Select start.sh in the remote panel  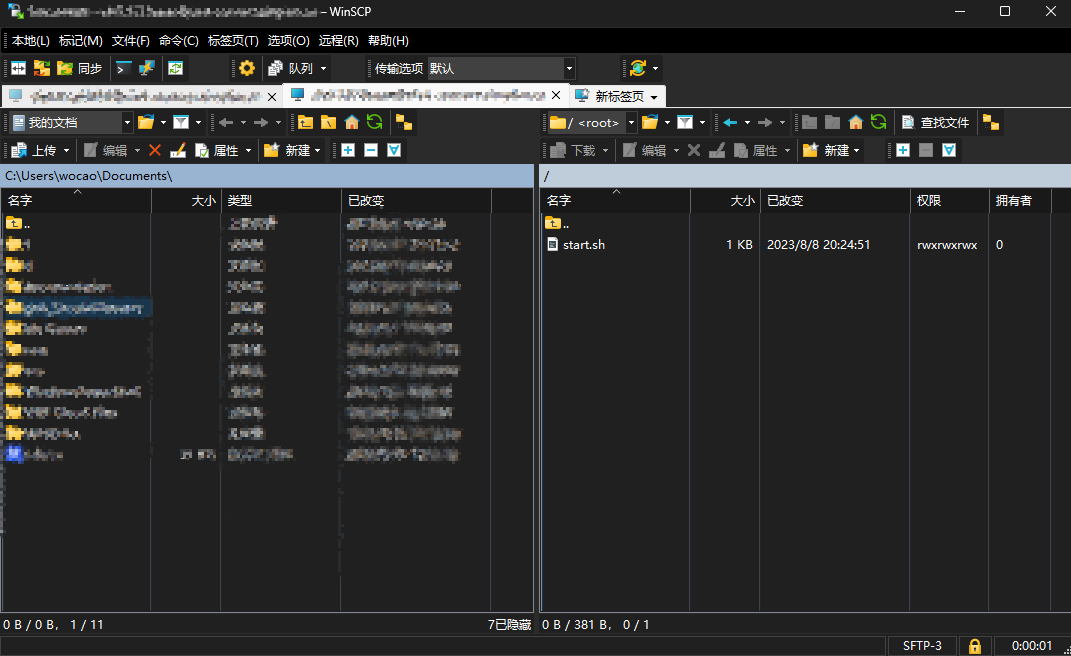coord(584,245)
